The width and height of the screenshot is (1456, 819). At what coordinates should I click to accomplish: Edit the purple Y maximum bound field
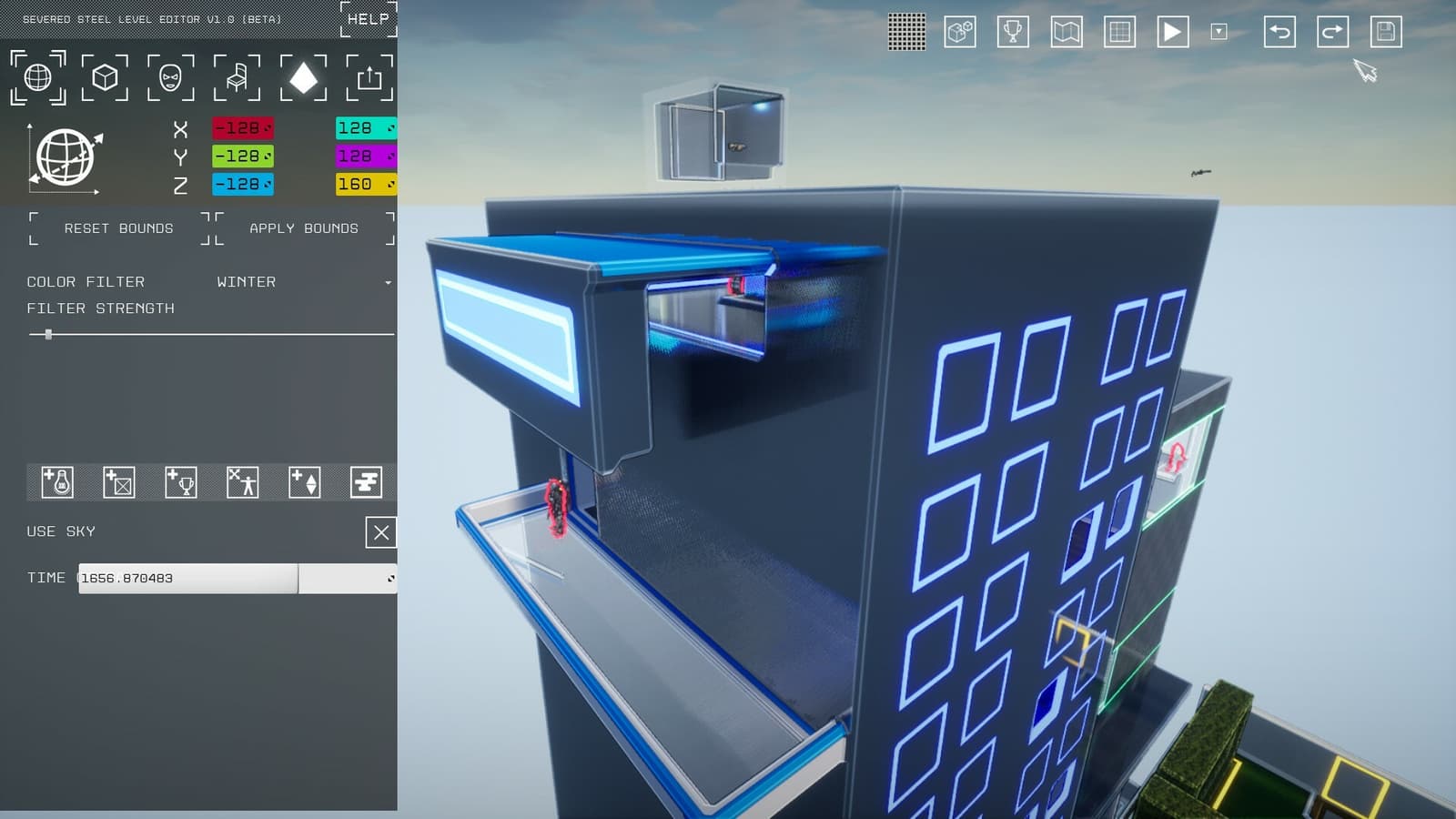(x=366, y=157)
